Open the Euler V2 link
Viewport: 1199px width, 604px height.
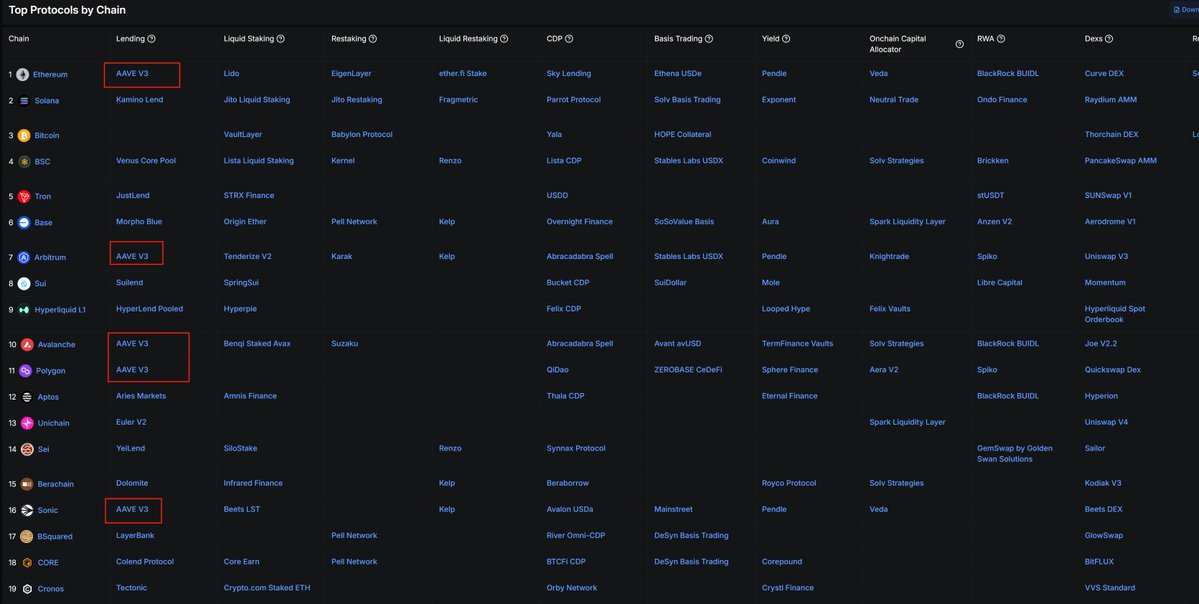(x=132, y=423)
